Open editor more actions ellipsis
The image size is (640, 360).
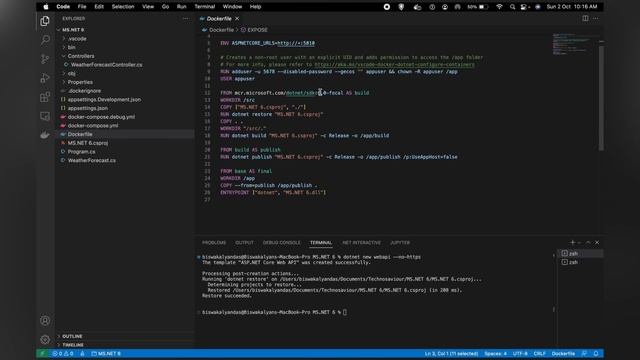(596, 18)
